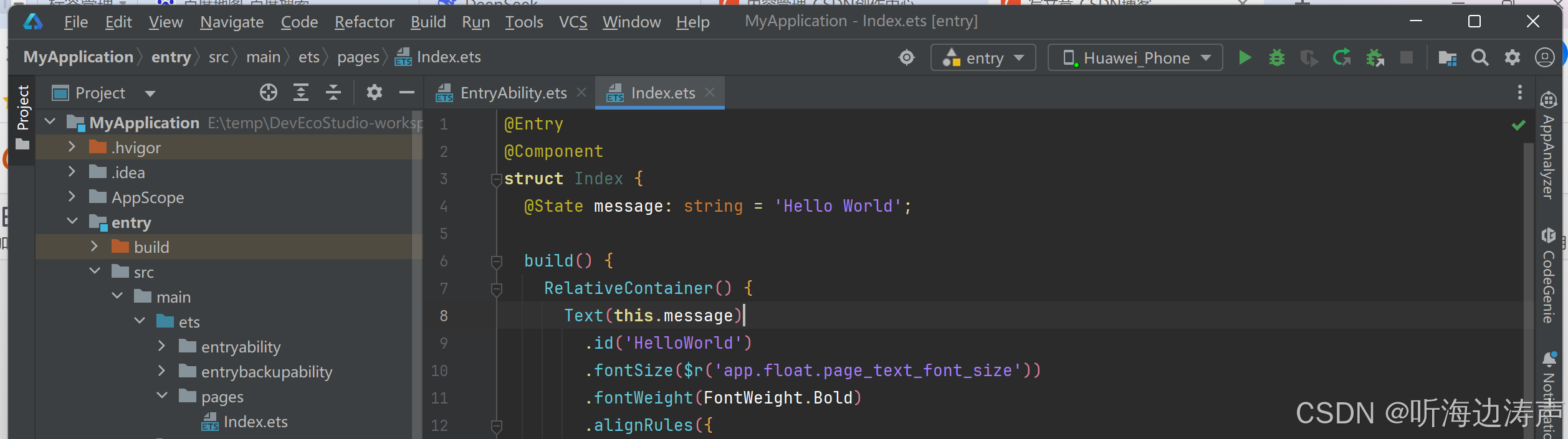Hide the Project panel with minus icon
Image resolution: width=1568 pixels, height=439 pixels.
[x=407, y=93]
